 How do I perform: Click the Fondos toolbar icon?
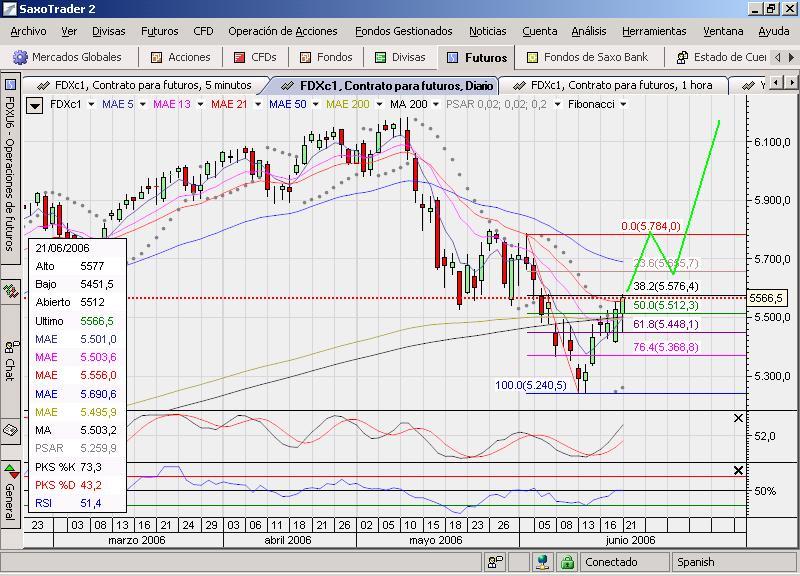click(305, 58)
